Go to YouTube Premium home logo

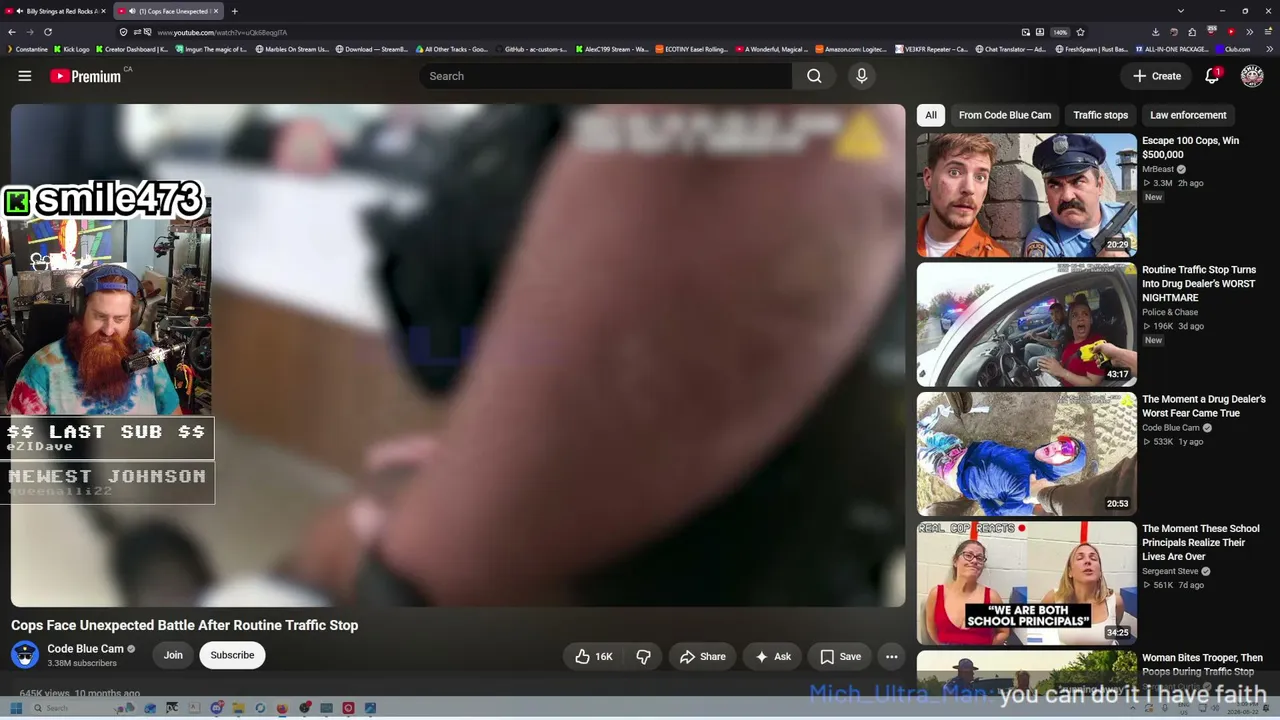(x=86, y=76)
